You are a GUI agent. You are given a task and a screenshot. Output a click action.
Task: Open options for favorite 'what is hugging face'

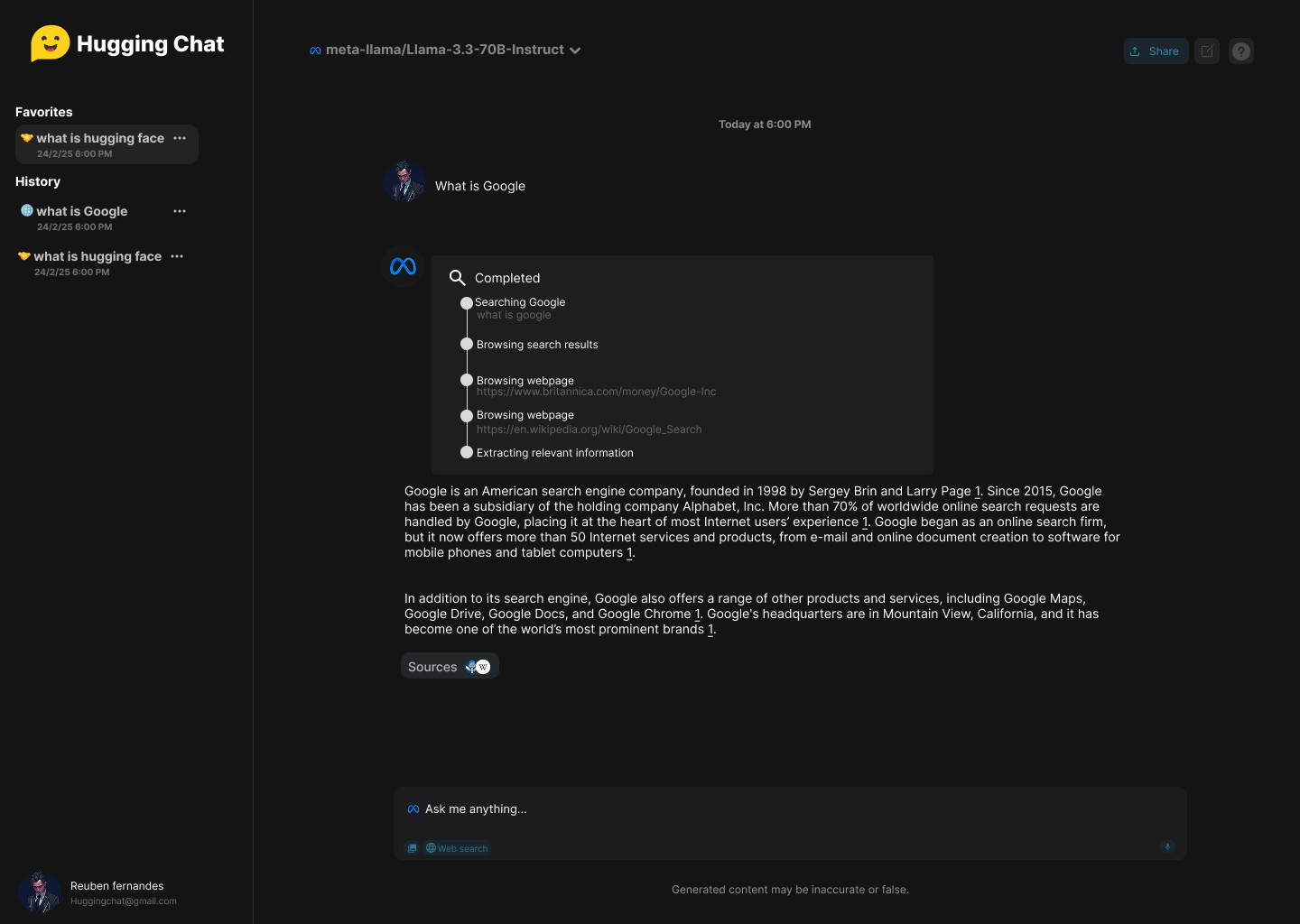tap(180, 138)
